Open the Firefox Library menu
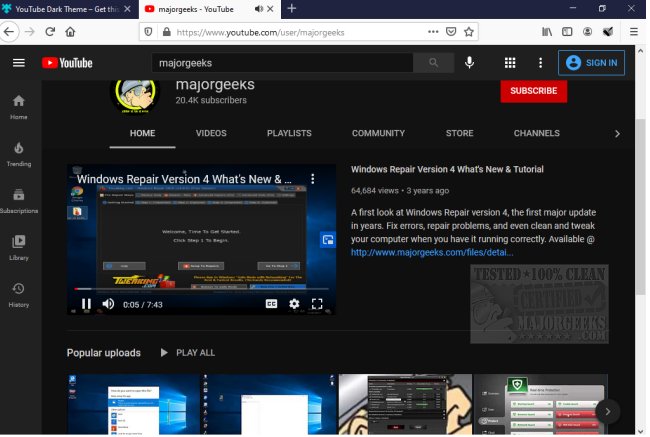 [547, 32]
